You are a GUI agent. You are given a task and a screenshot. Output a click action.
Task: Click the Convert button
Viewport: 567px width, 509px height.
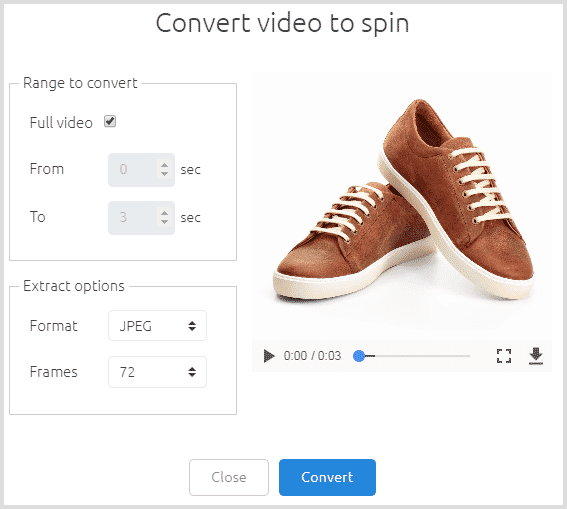[327, 477]
